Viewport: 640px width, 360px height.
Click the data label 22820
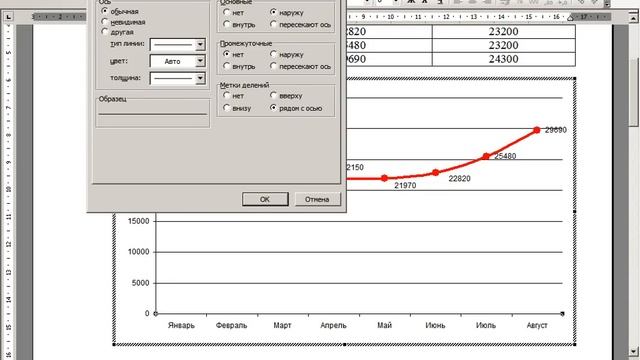(x=460, y=178)
